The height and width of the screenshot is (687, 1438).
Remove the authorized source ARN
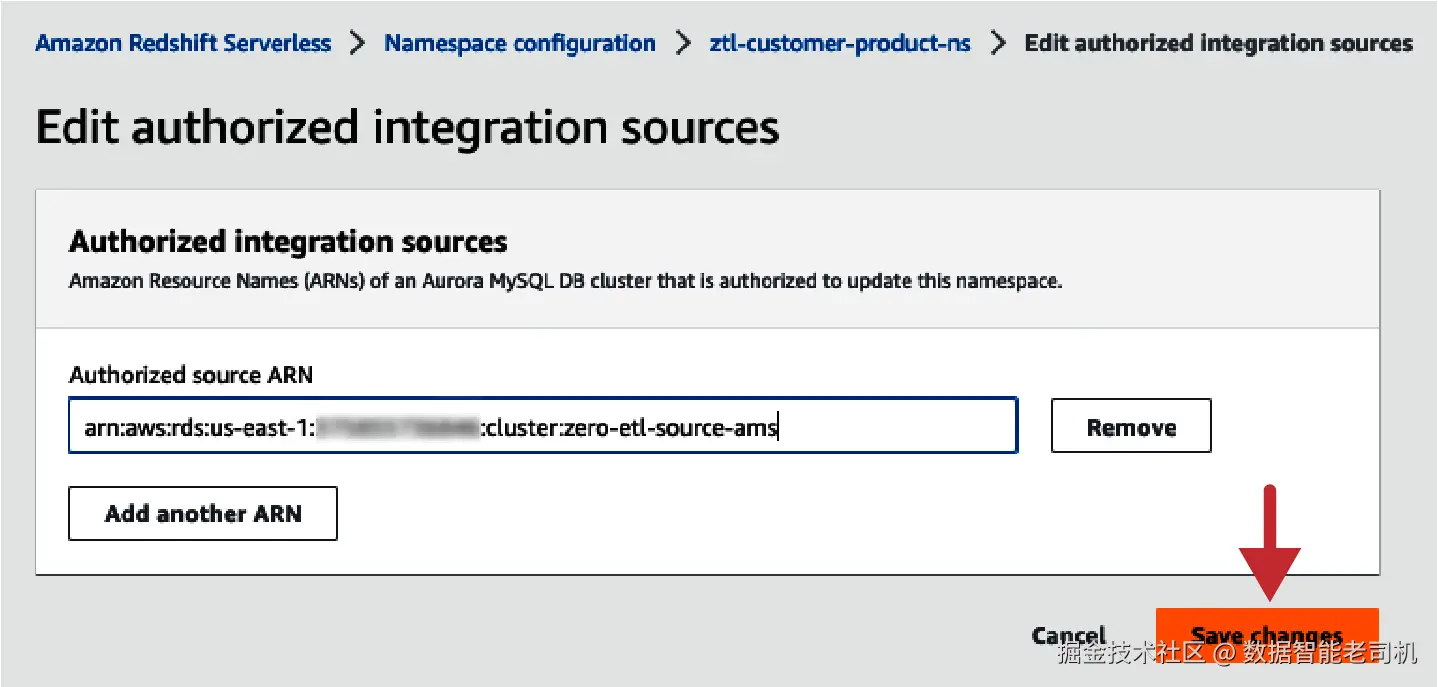click(1130, 426)
